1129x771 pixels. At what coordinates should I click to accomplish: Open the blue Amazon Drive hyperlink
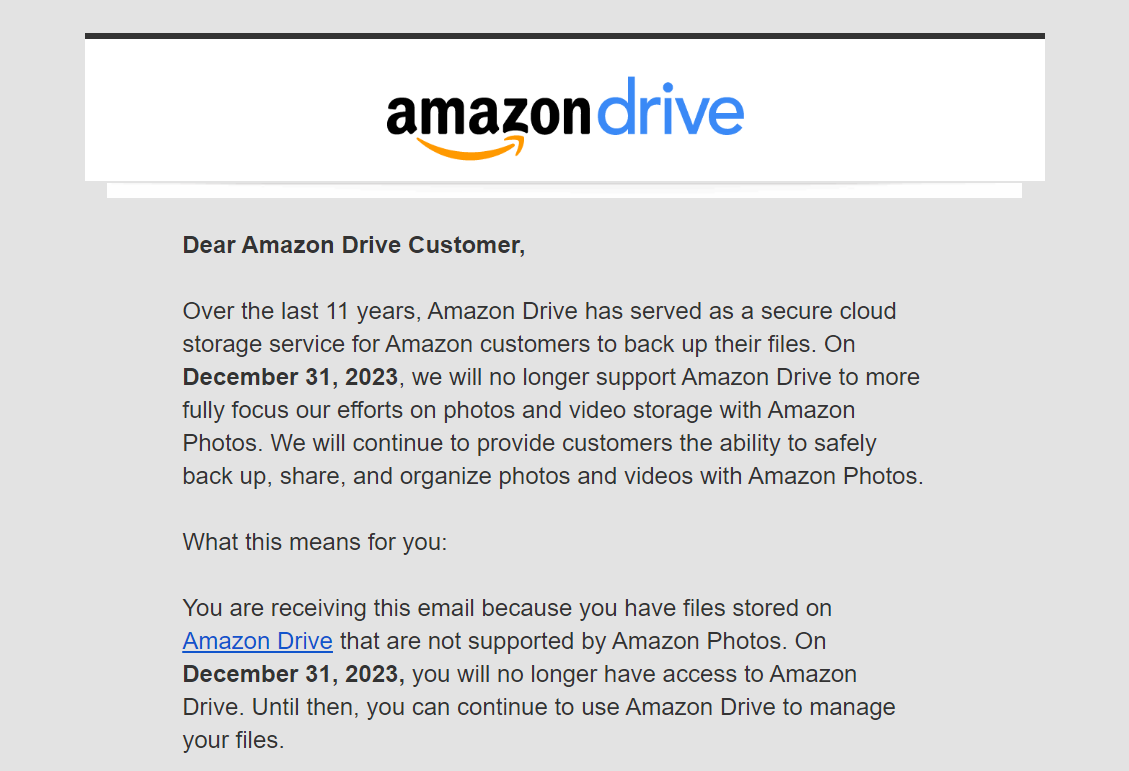(x=258, y=641)
